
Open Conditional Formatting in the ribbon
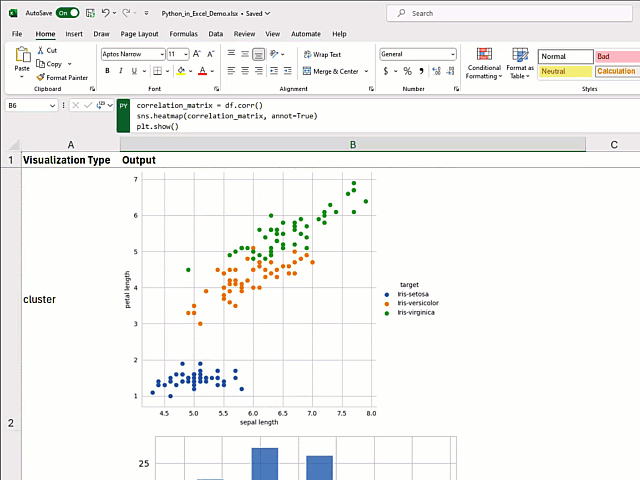point(484,63)
